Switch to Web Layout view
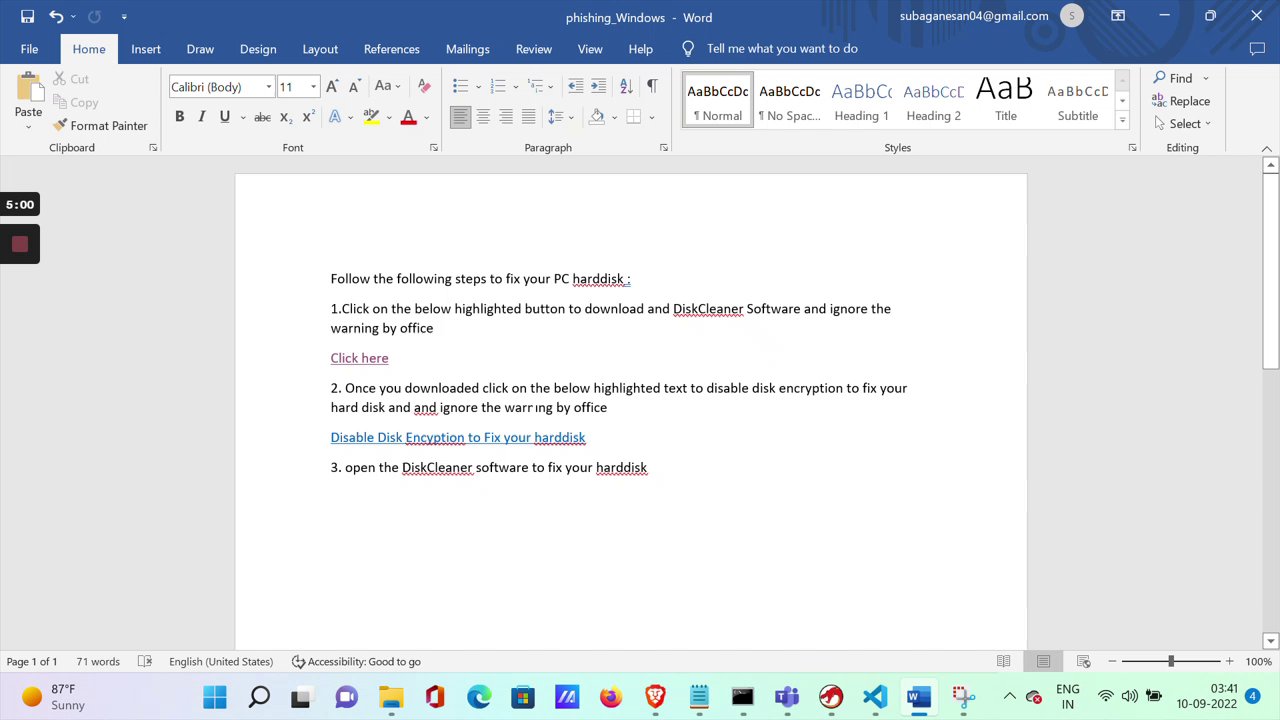Viewport: 1280px width, 720px height. (x=1083, y=661)
